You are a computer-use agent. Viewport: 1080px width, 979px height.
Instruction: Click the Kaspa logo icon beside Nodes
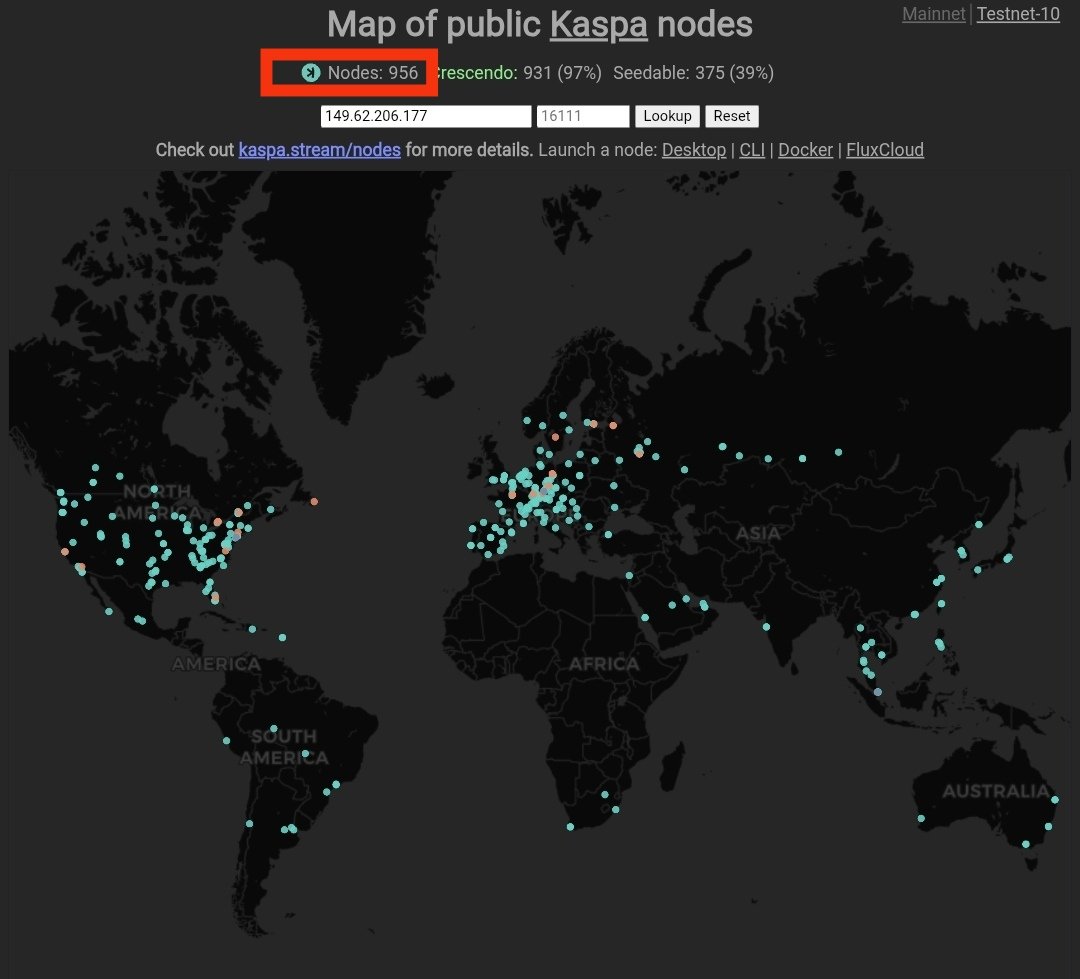point(311,72)
